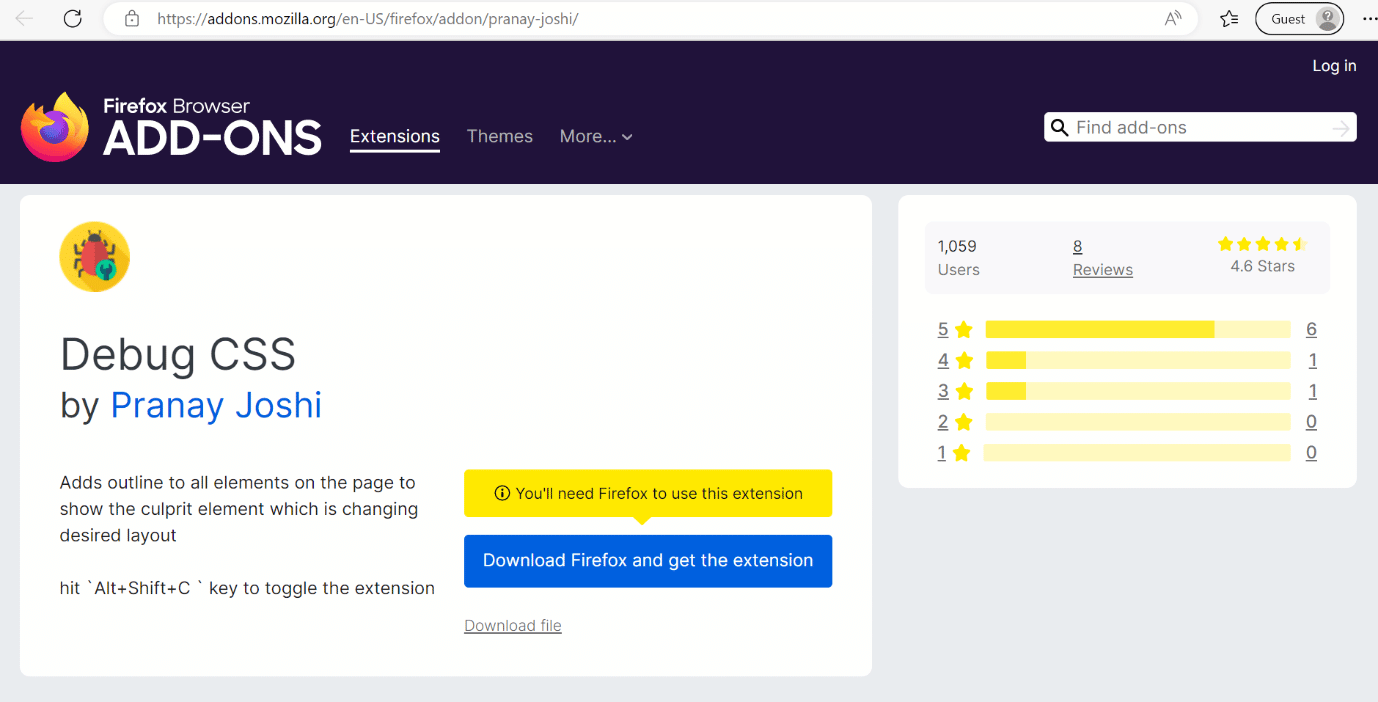Expand the More... dropdown menu
This screenshot has width=1378, height=702.
coord(596,137)
